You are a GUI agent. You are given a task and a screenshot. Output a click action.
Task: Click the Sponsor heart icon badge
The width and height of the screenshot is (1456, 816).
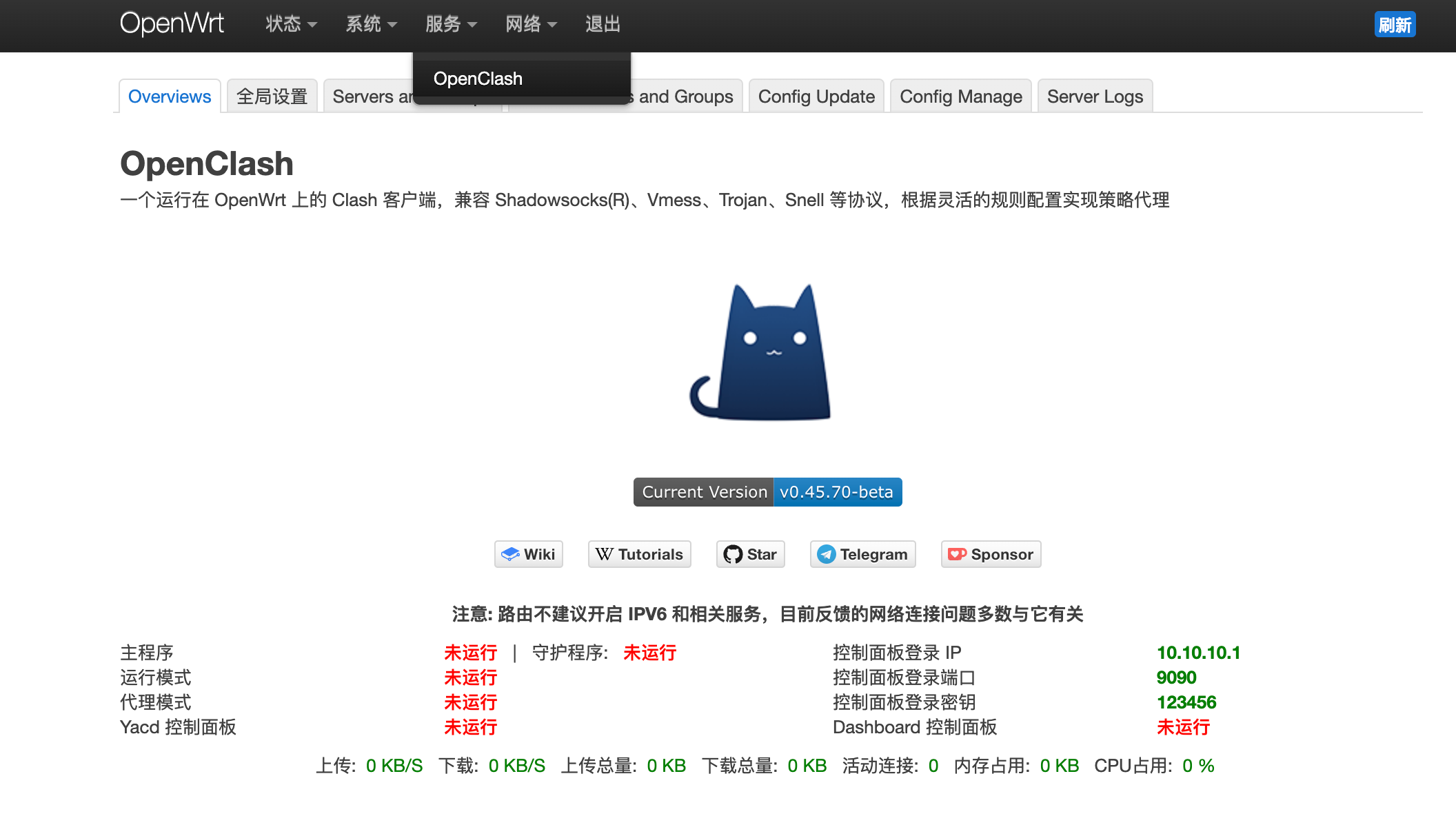[991, 554]
